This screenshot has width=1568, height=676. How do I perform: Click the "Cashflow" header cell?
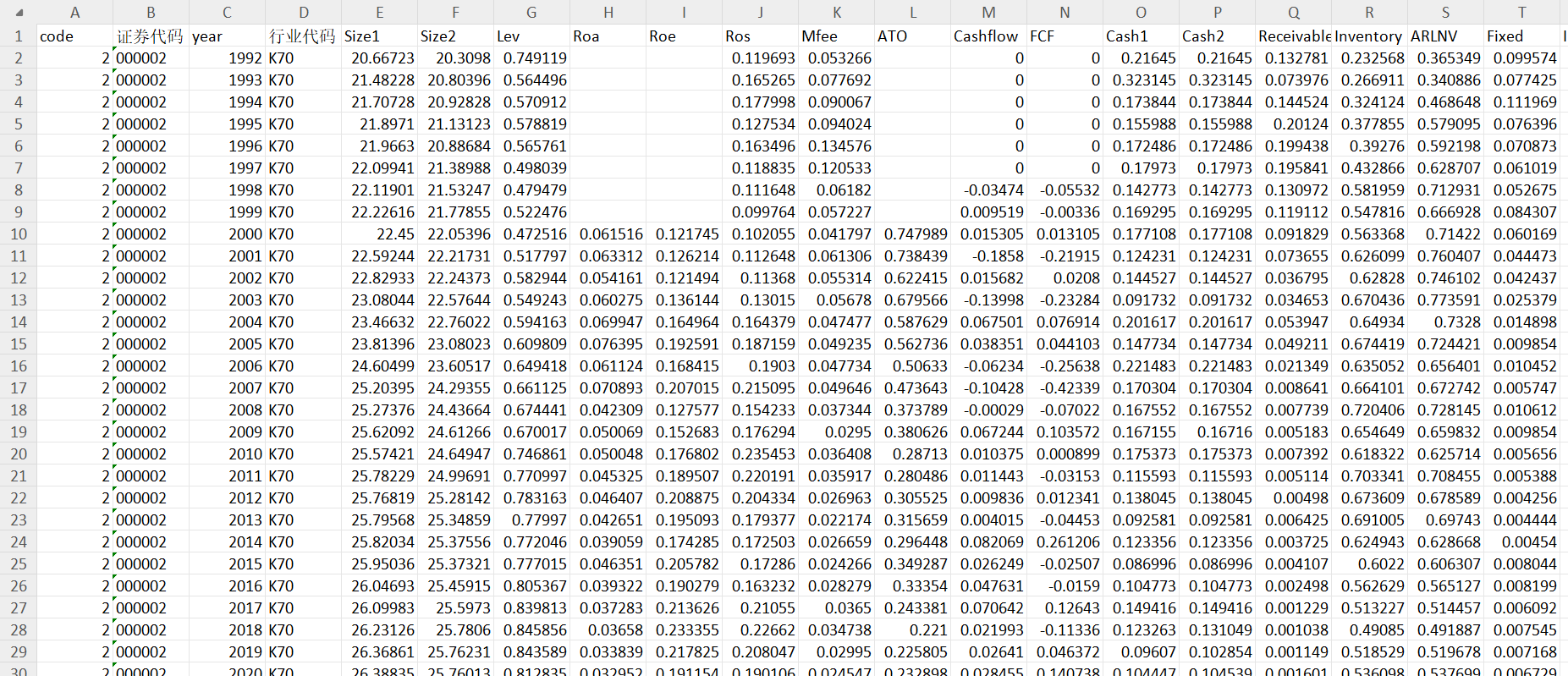tap(989, 36)
